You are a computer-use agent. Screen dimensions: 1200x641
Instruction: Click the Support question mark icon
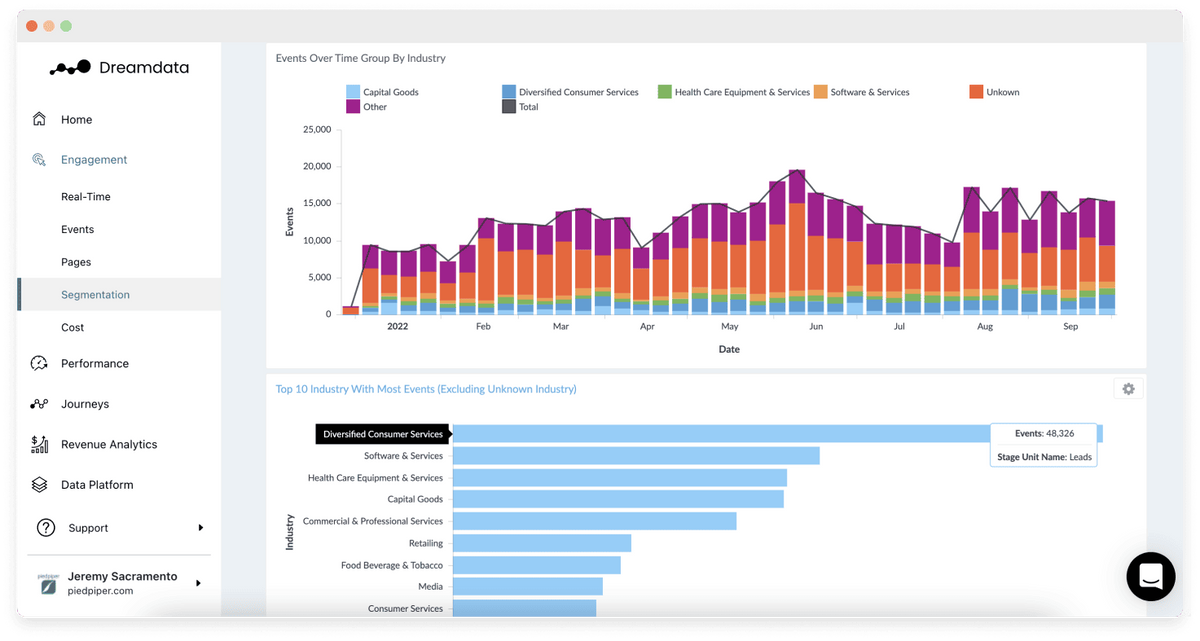[x=45, y=528]
